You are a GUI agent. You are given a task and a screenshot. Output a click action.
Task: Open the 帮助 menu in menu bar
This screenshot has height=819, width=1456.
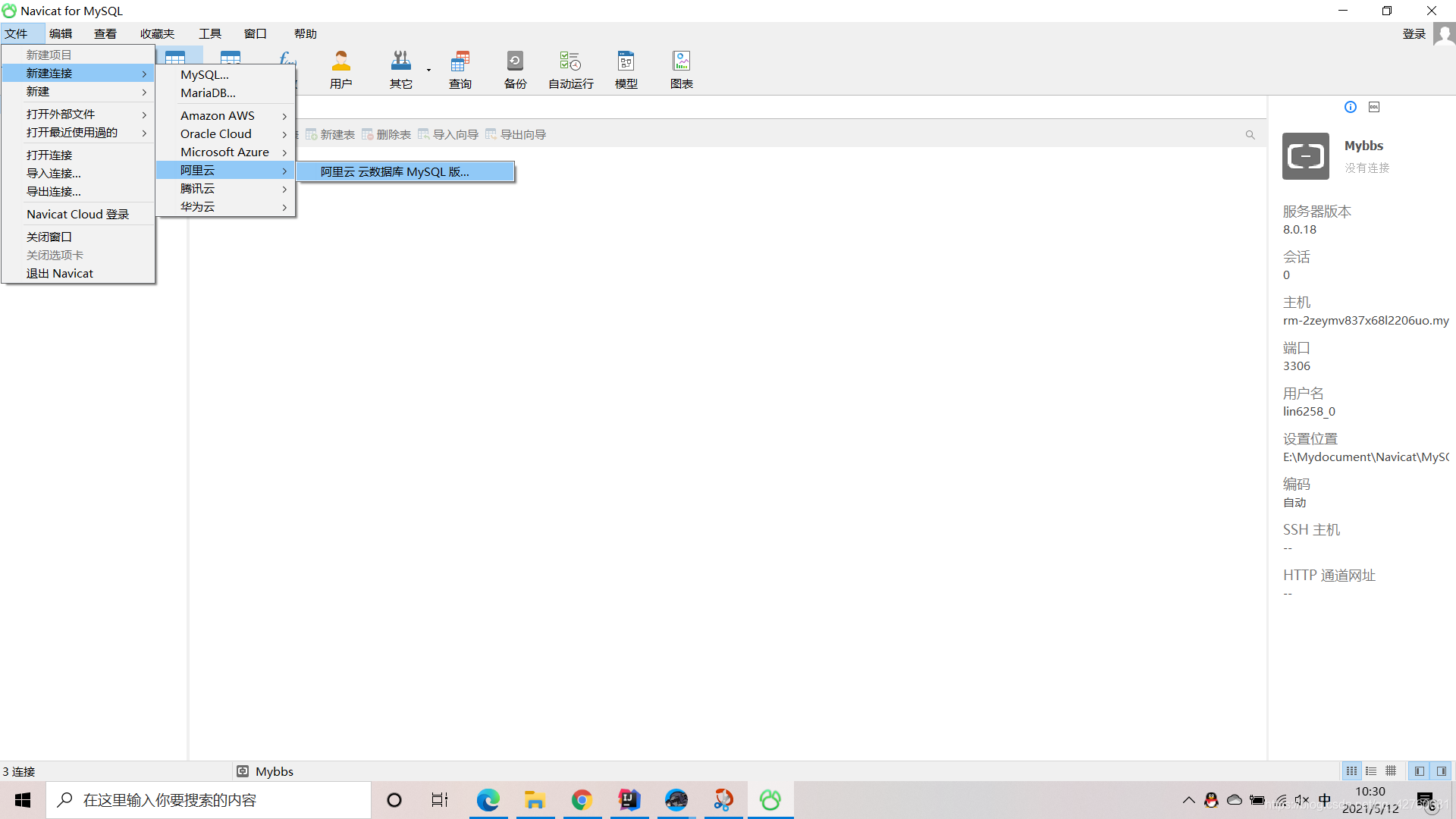pos(306,34)
